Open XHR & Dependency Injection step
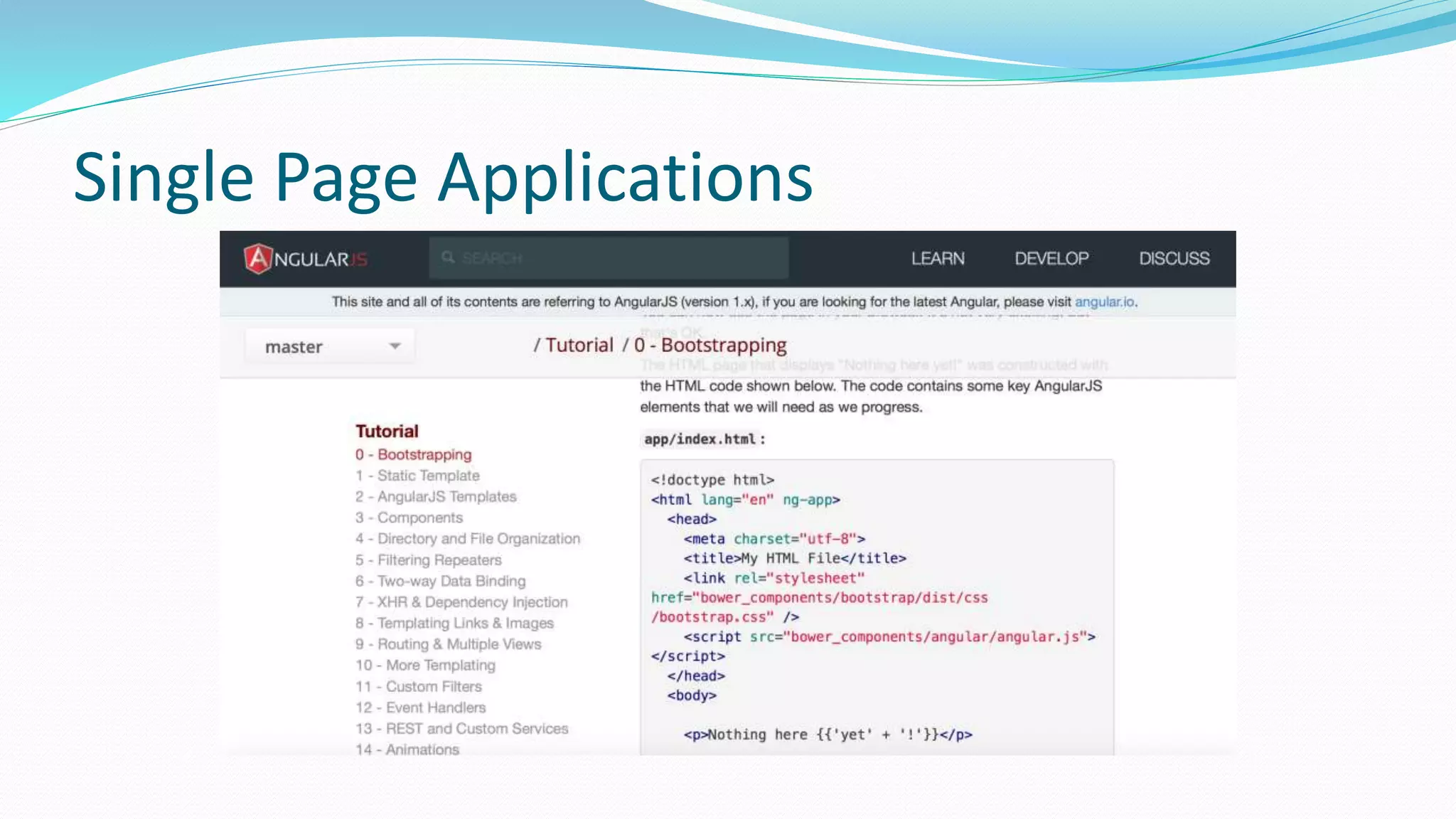This screenshot has height=819, width=1456. point(462,602)
